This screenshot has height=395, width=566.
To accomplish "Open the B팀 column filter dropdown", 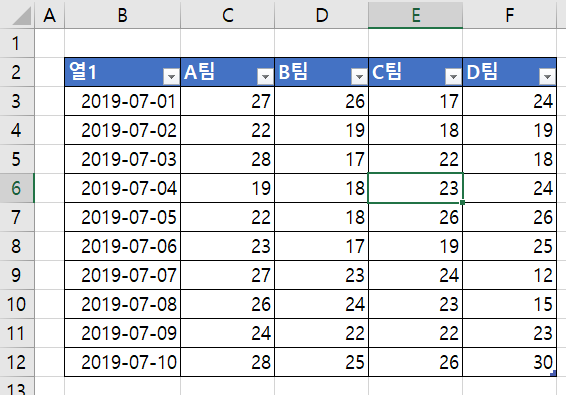I will (x=359, y=76).
